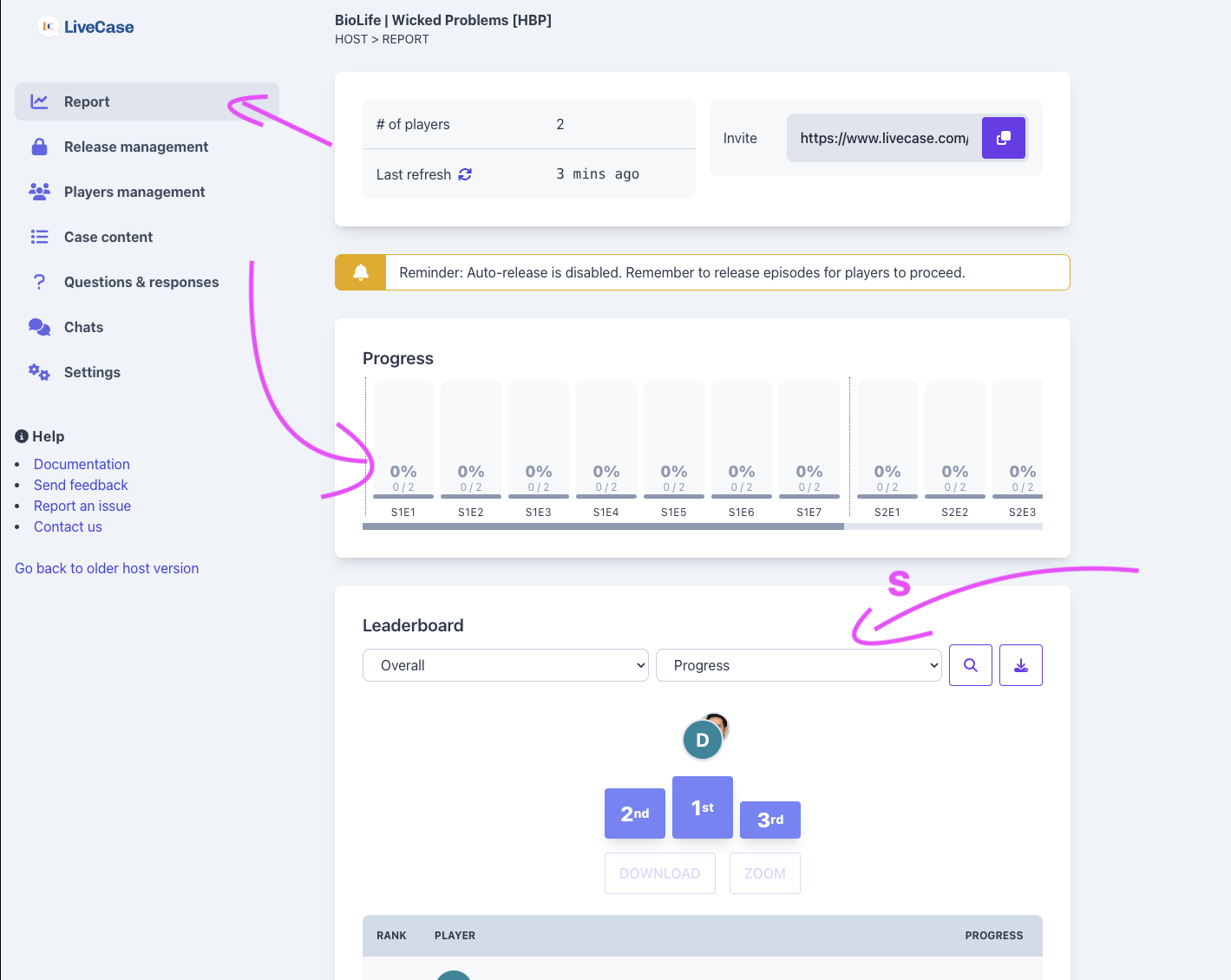Select the S1E4 progress bar
The height and width of the screenshot is (980, 1231).
click(606, 440)
